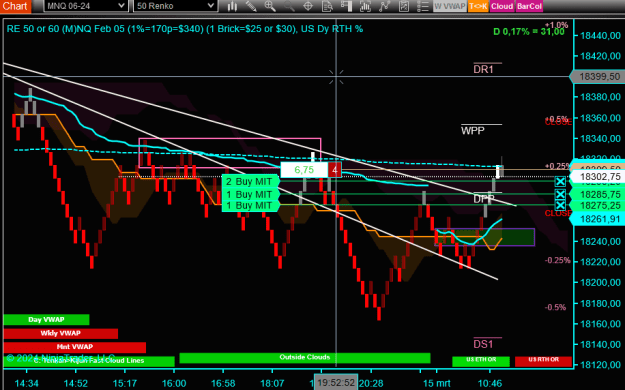Open the chart properties list icon
The height and width of the screenshot is (390, 625).
tap(422, 6)
